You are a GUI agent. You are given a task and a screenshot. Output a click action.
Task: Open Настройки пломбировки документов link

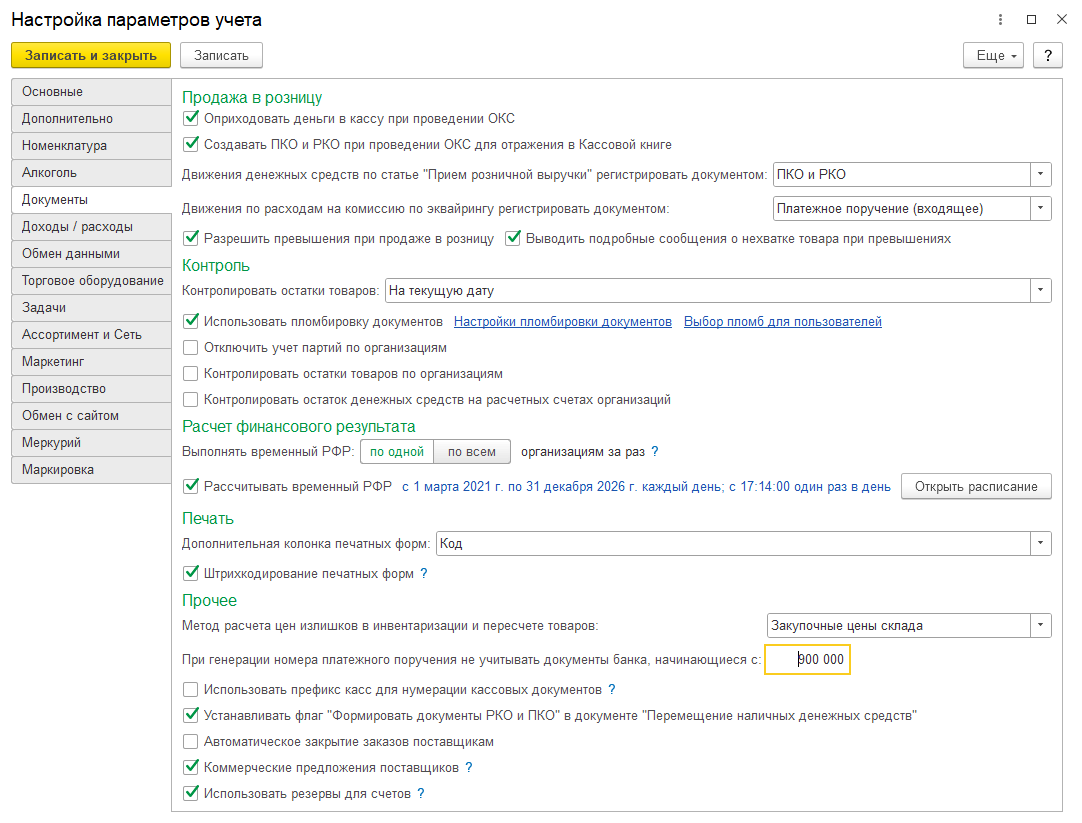point(562,321)
